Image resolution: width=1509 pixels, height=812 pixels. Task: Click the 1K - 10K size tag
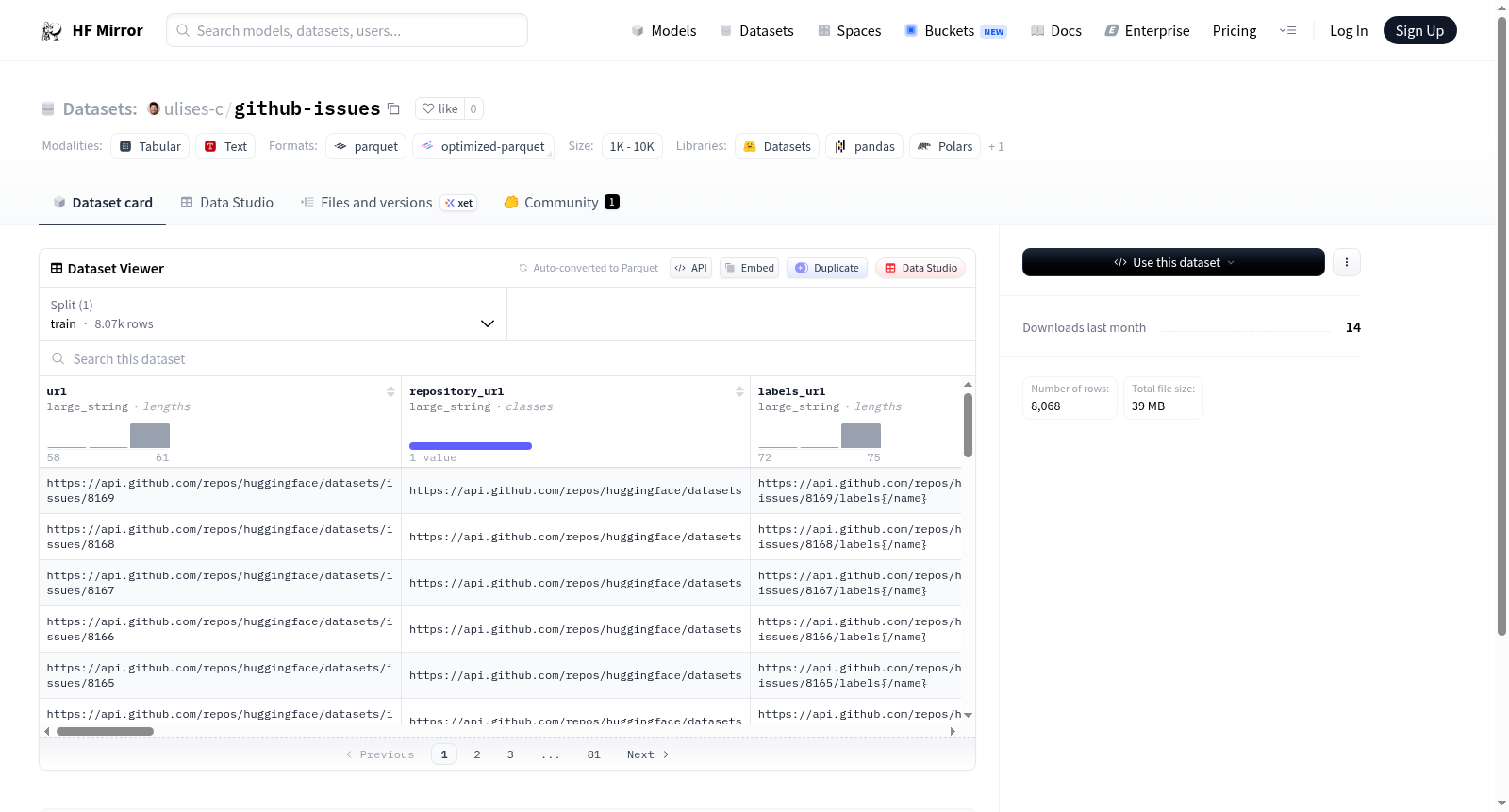pos(632,146)
